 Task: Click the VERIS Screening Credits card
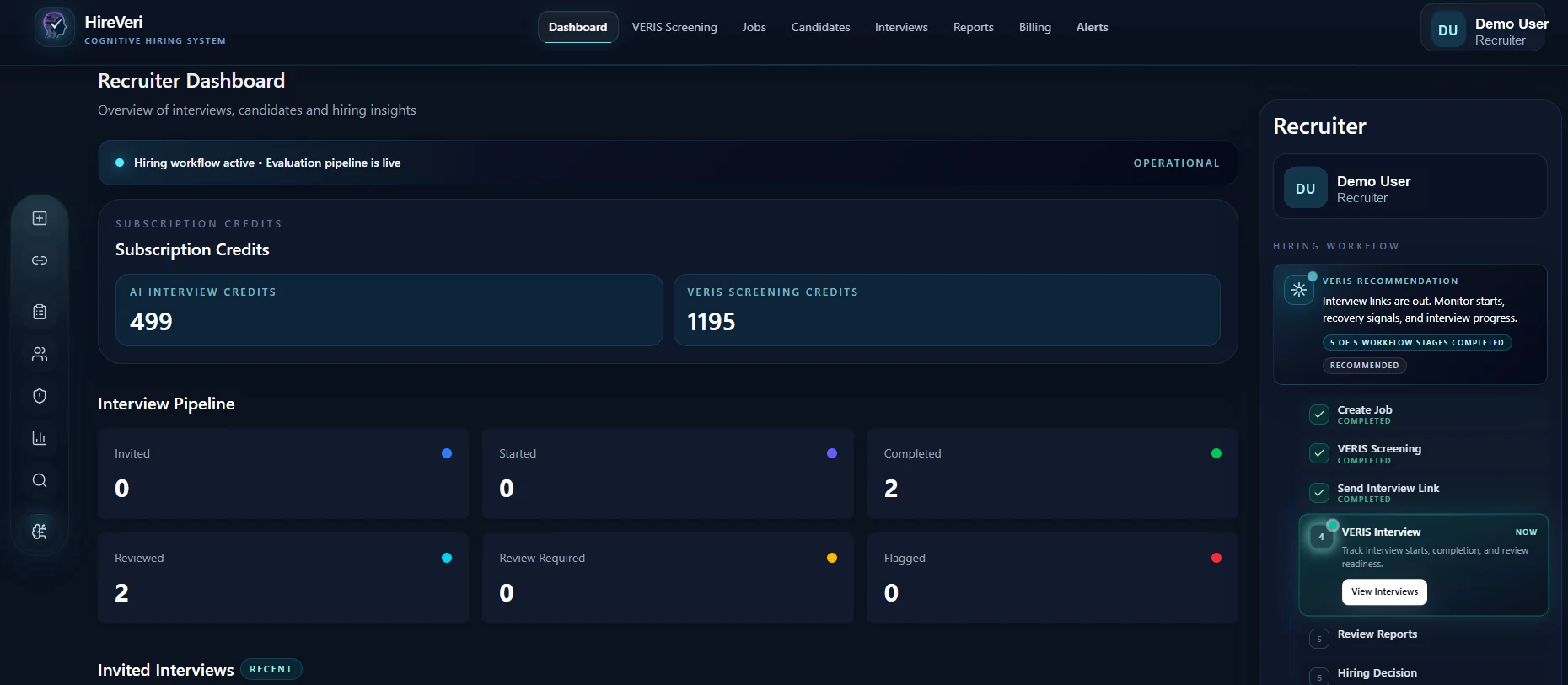(947, 310)
